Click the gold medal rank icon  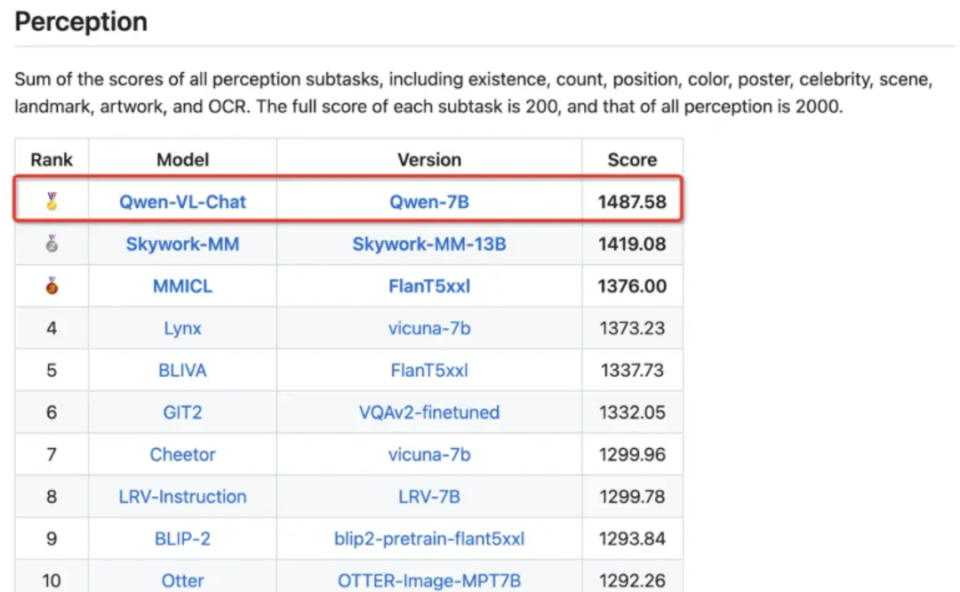point(52,201)
